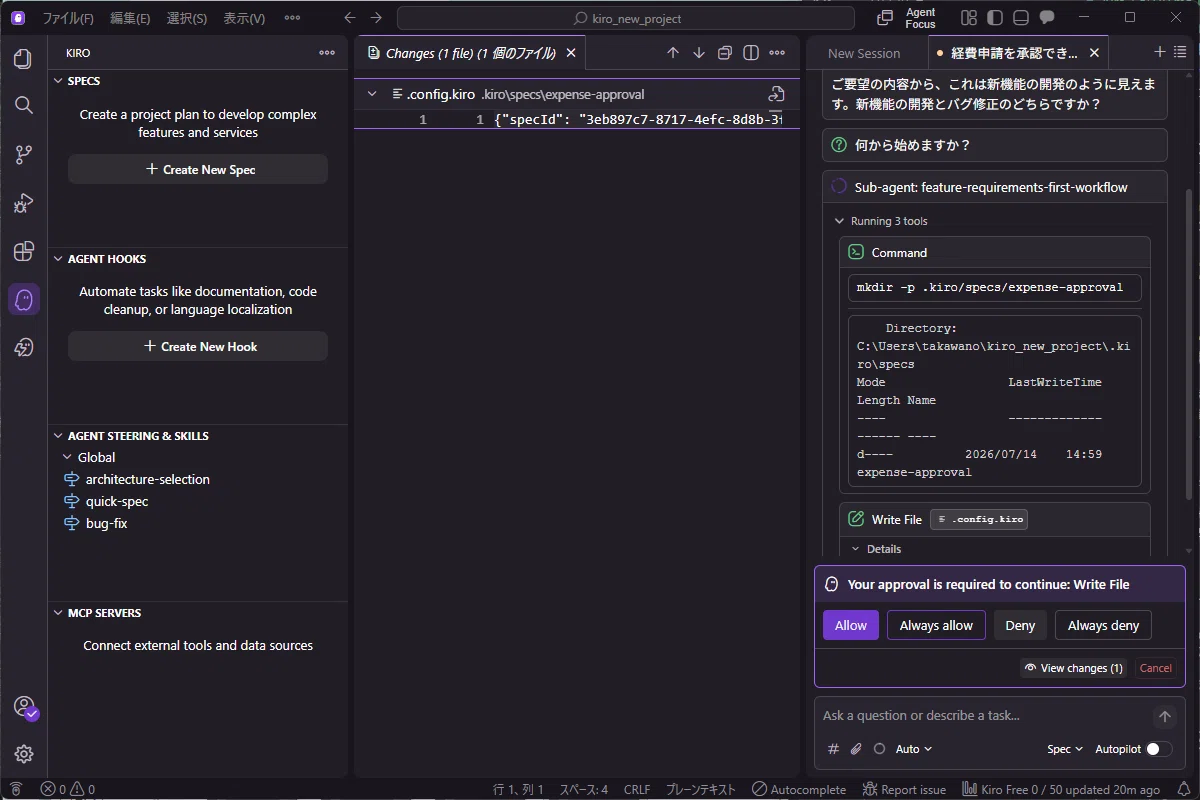Screen dimensions: 1200x800
Task: Open the Spec mode dropdown
Action: pos(1065,749)
